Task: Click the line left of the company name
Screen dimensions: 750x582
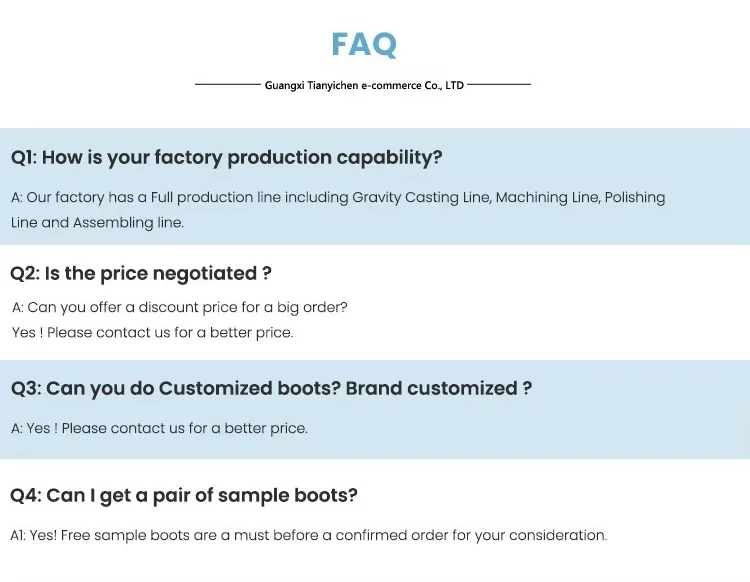Action: 227,86
